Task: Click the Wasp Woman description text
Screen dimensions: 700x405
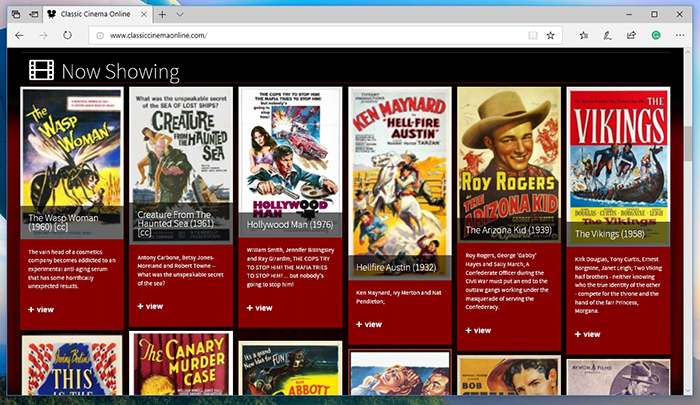Action: 72,269
